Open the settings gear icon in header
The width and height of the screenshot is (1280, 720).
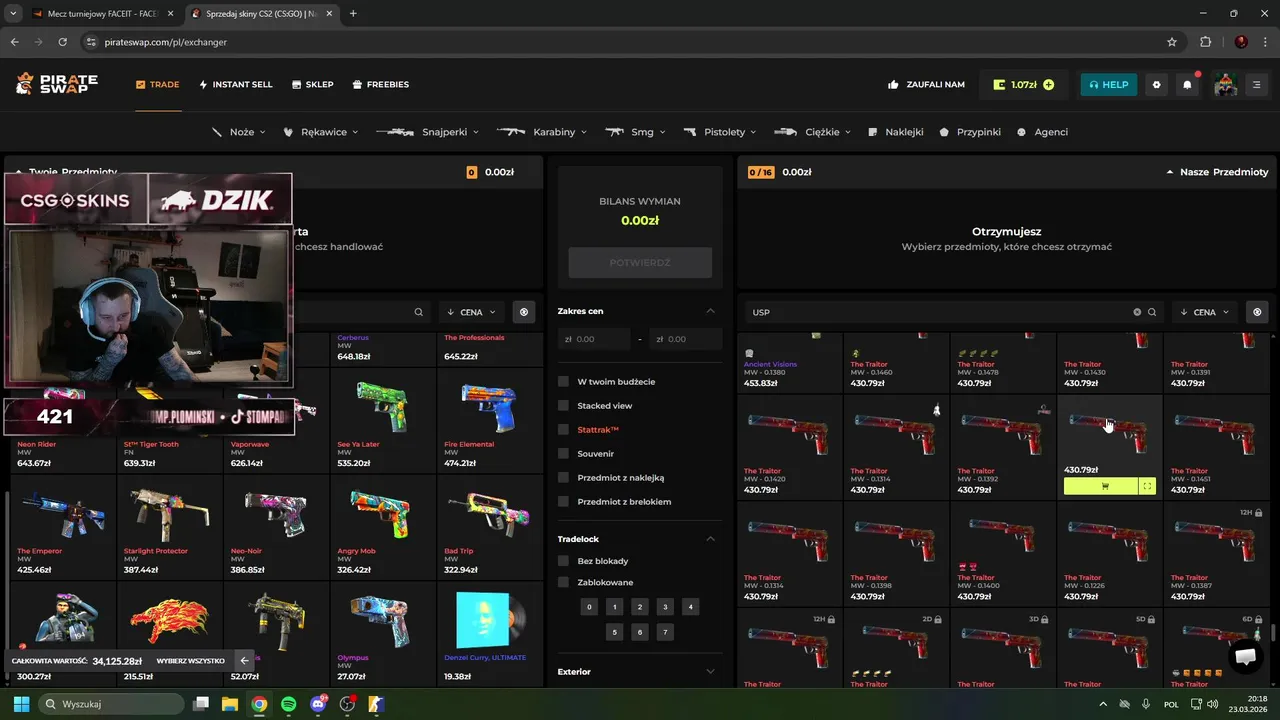pyautogui.click(x=1157, y=85)
